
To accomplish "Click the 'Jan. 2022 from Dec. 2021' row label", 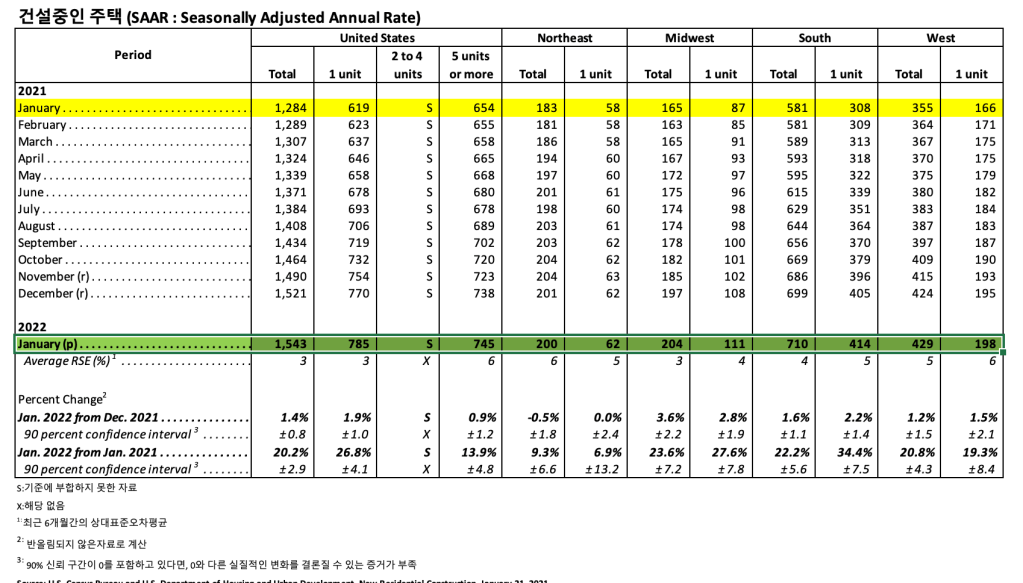I will 90,417.
